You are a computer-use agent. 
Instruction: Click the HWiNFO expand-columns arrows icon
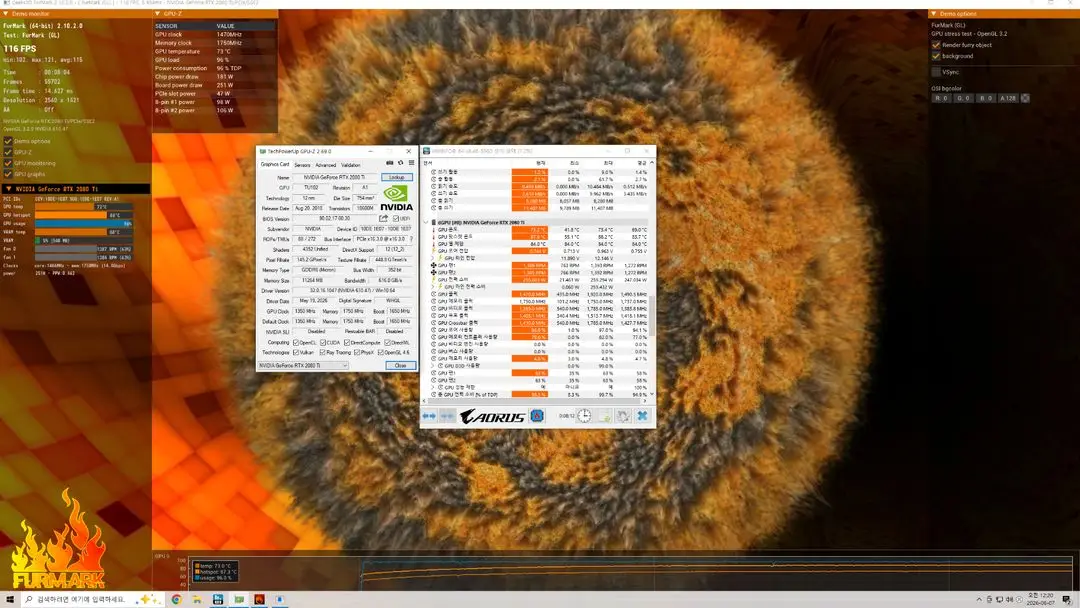[x=429, y=416]
